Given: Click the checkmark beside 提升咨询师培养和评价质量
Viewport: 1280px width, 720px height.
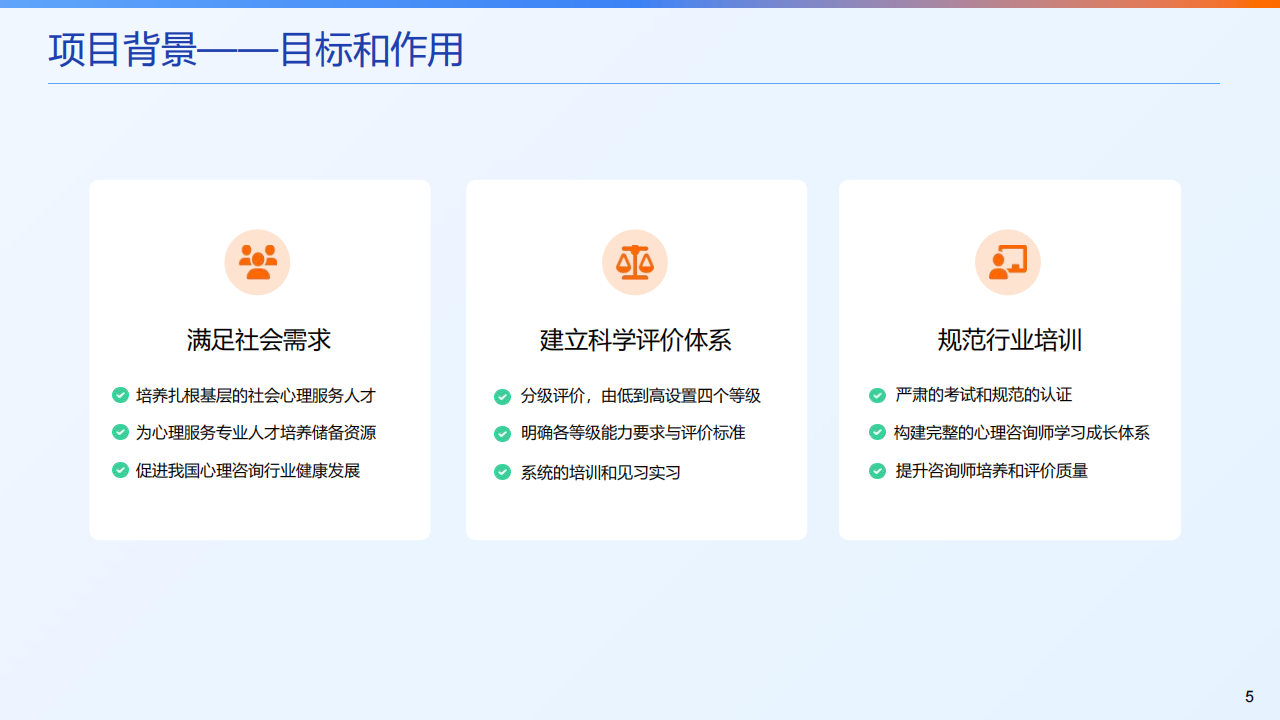Looking at the screenshot, I should [x=877, y=471].
